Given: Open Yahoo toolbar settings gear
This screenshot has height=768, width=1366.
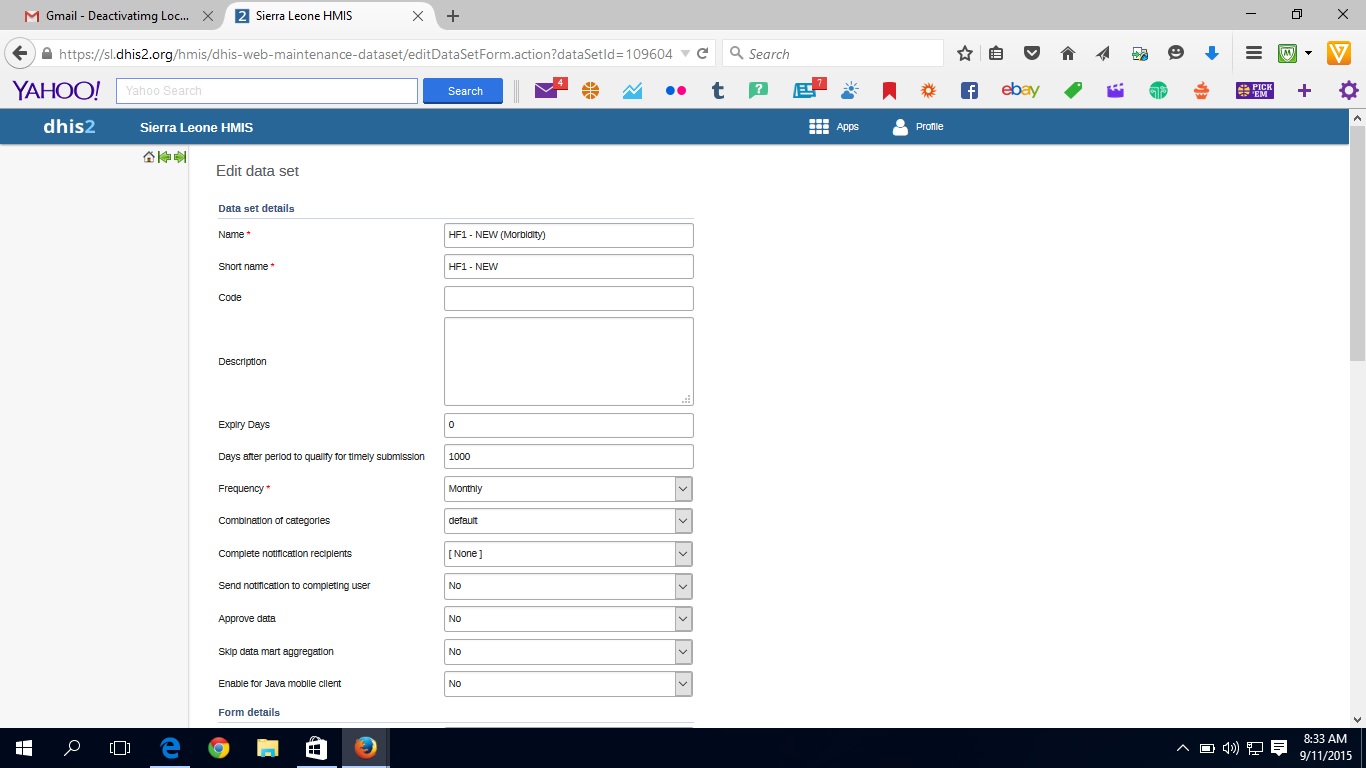Looking at the screenshot, I should [1348, 91].
